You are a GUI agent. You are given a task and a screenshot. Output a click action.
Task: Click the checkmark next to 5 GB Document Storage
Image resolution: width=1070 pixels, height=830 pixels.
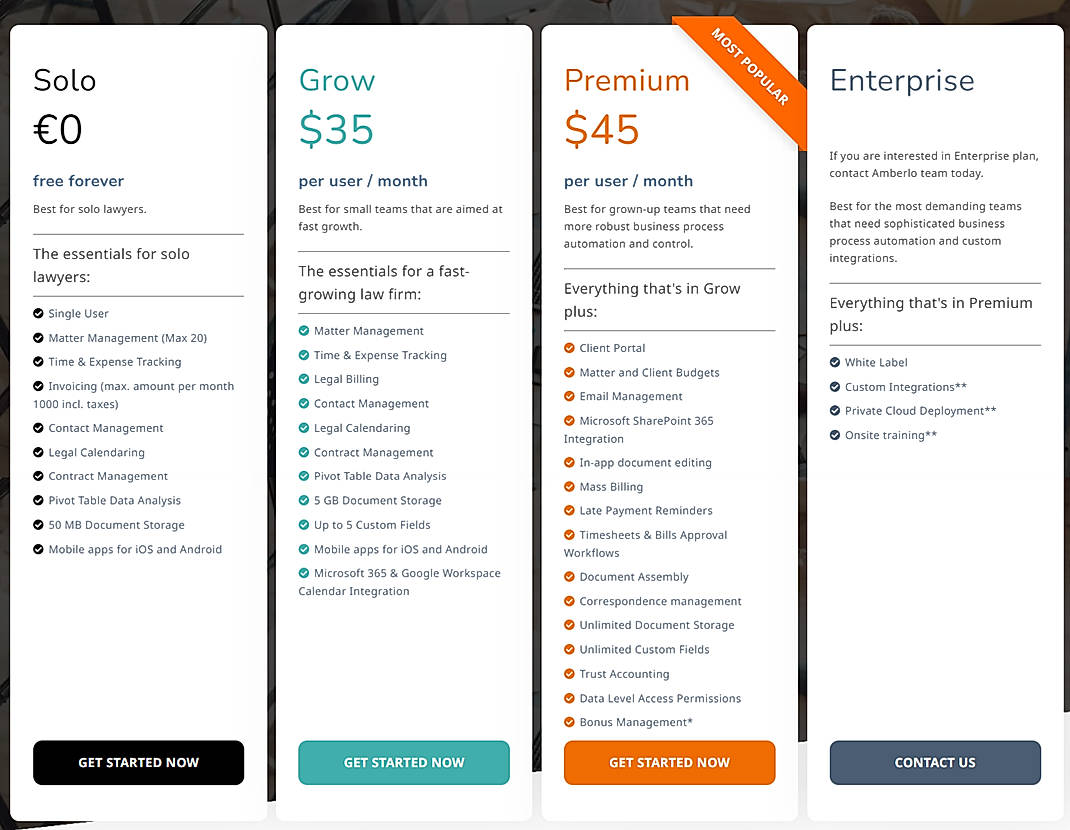[x=305, y=500]
